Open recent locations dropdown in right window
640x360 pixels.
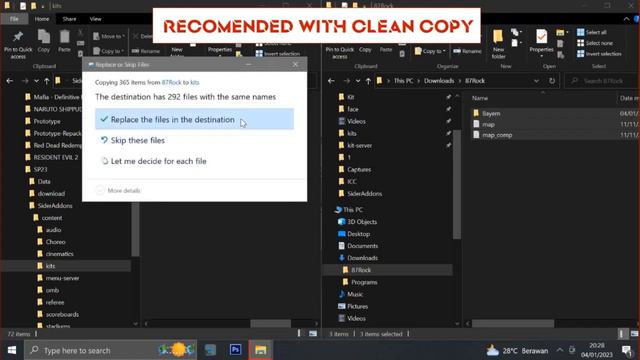358,81
